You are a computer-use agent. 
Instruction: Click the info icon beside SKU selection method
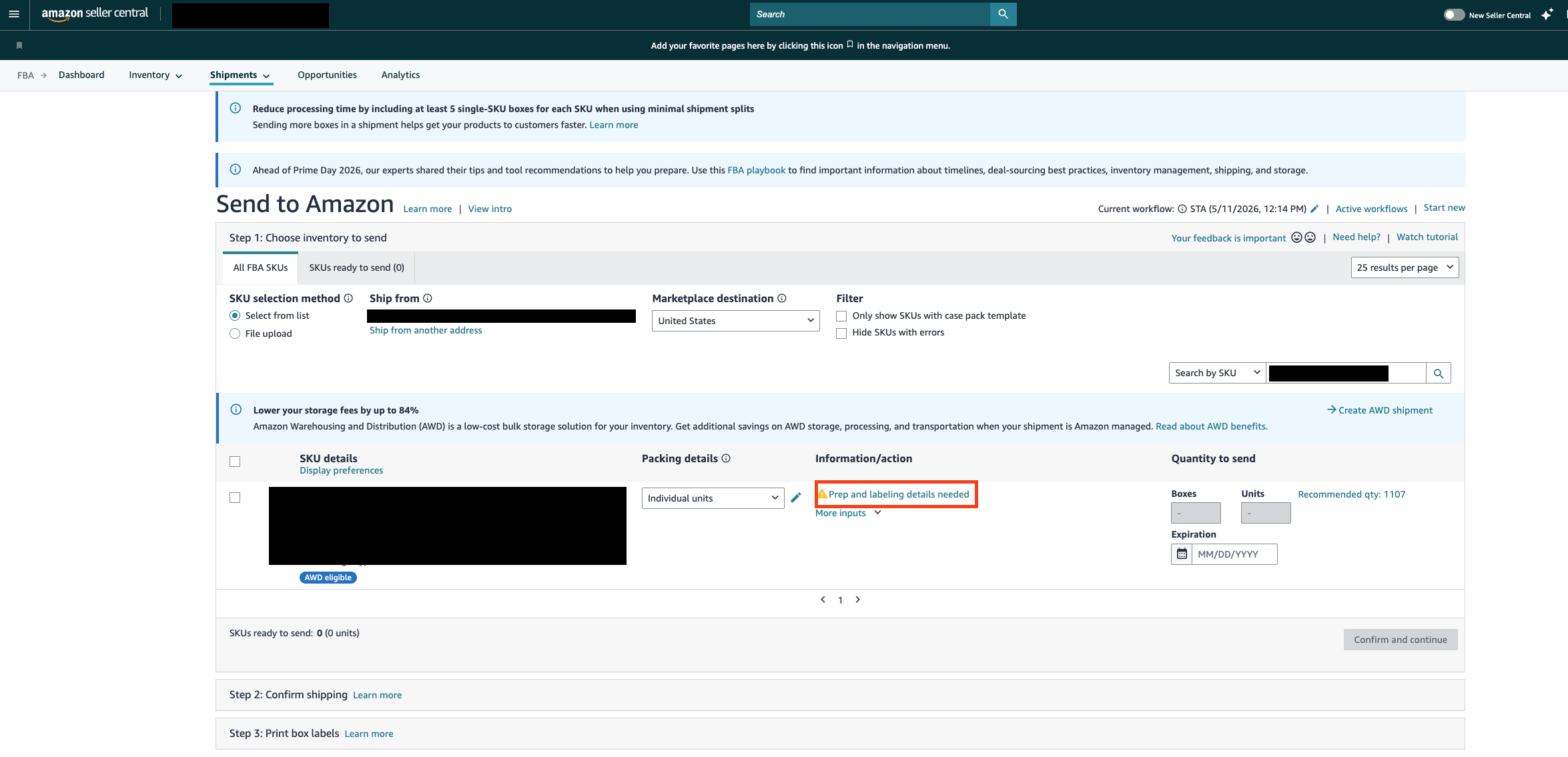(x=348, y=298)
